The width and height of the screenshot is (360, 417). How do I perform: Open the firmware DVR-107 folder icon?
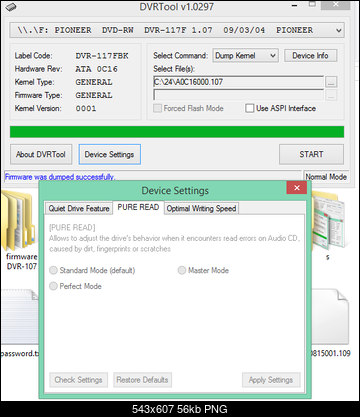(x=17, y=221)
